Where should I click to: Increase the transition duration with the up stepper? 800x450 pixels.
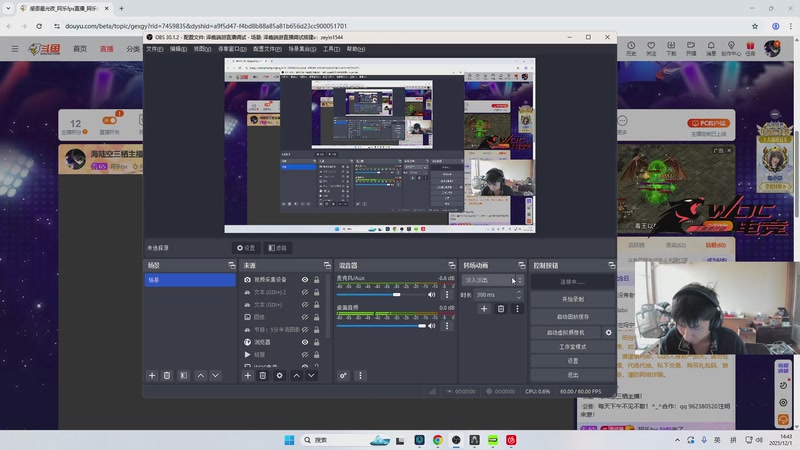519,292
